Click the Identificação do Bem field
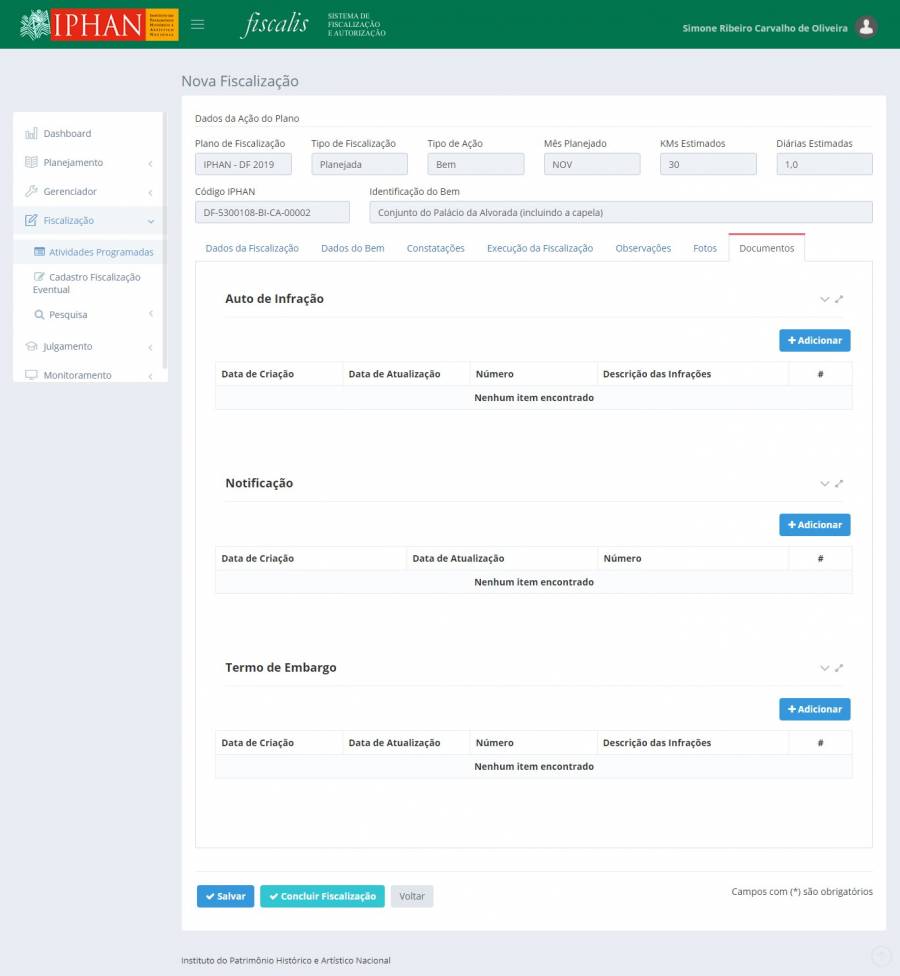The height and width of the screenshot is (976, 900). [x=620, y=212]
